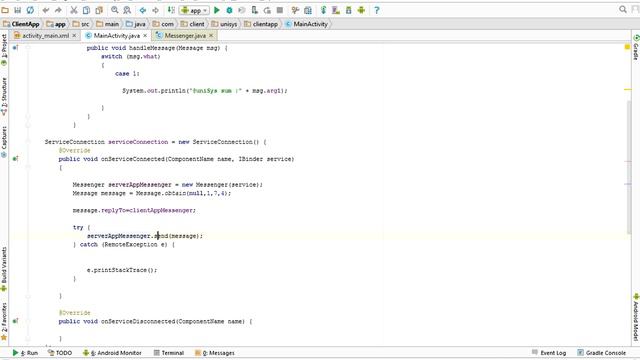This screenshot has width=640, height=360.
Task: Open the Terminal tool window
Action: tap(169, 353)
